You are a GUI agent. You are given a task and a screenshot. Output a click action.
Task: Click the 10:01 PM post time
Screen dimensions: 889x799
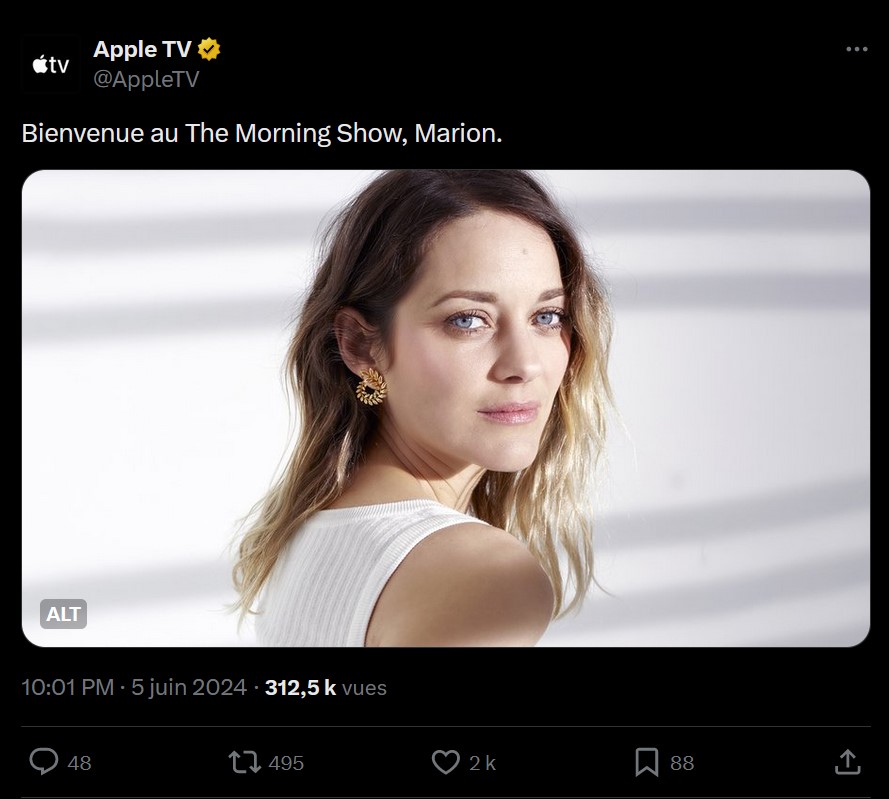(x=68, y=688)
